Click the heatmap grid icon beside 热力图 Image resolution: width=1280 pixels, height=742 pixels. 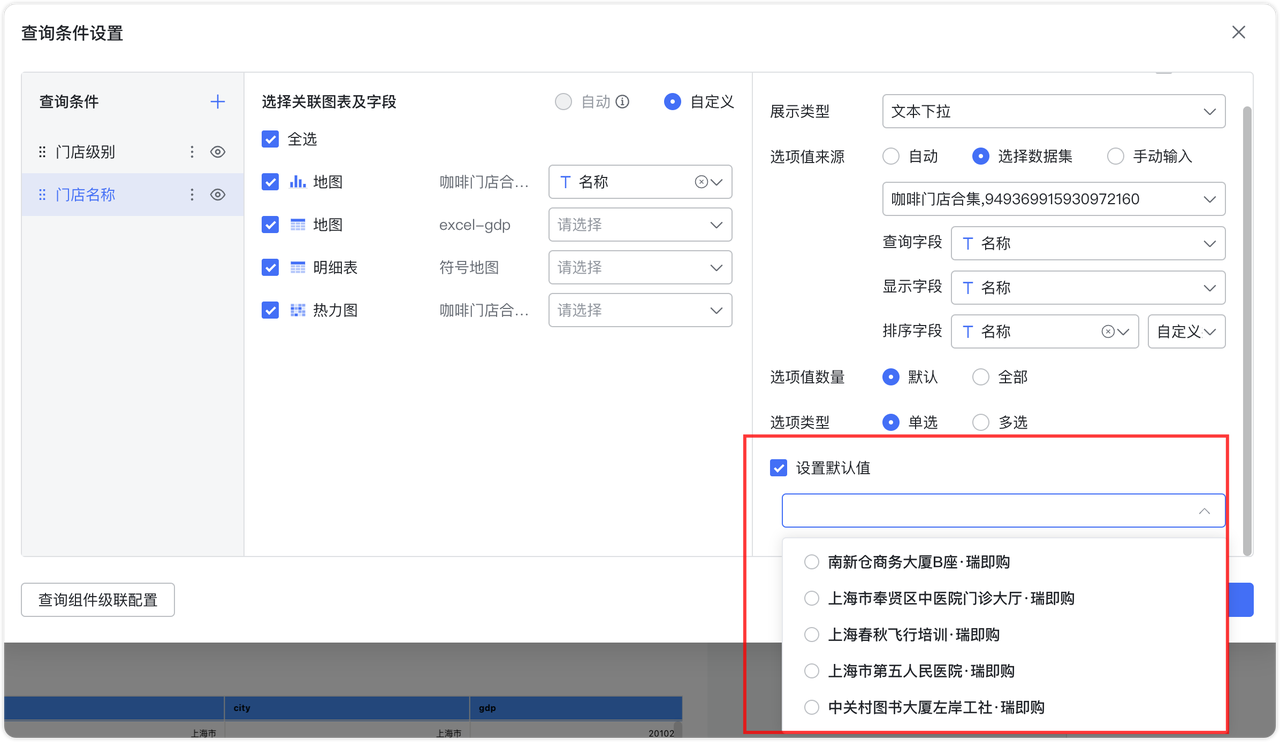point(297,310)
